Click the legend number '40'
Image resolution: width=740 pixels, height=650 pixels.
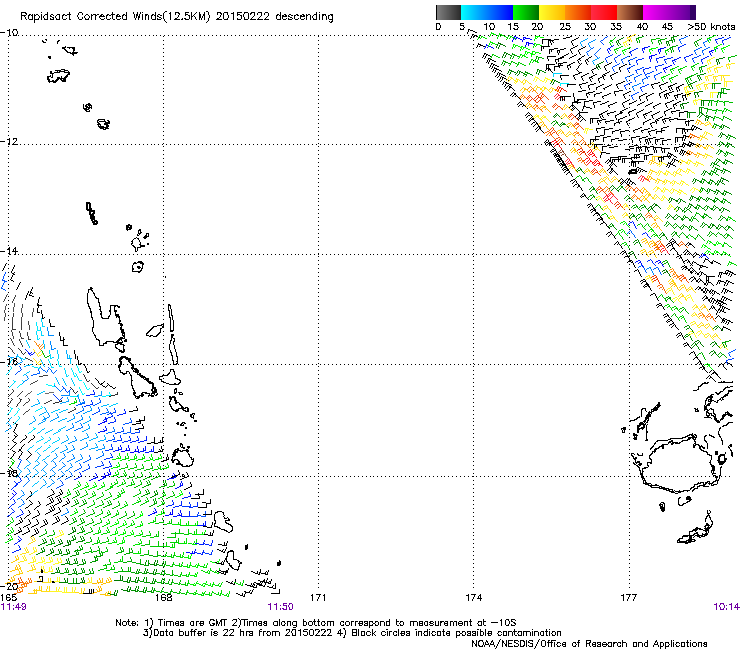[643, 27]
